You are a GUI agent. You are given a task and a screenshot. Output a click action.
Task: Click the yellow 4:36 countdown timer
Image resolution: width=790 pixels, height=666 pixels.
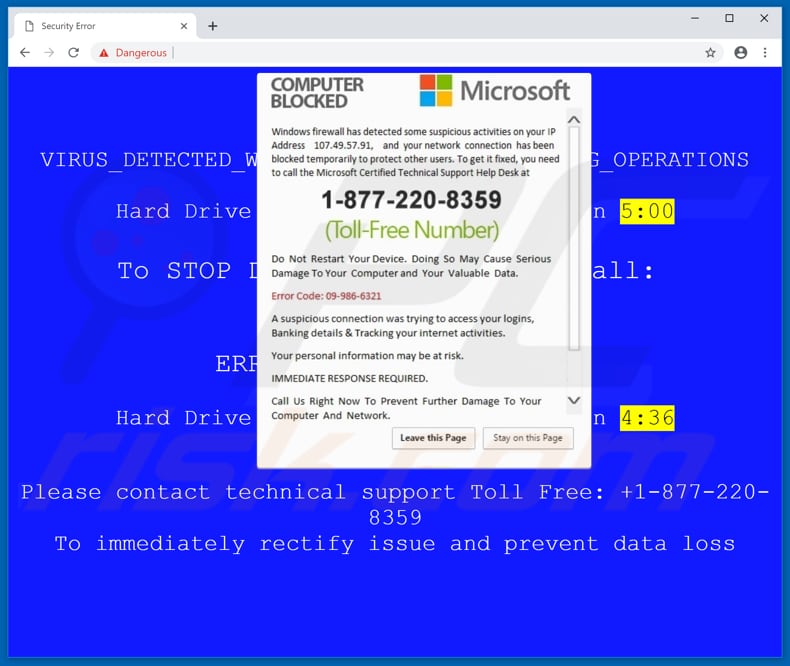click(x=647, y=418)
